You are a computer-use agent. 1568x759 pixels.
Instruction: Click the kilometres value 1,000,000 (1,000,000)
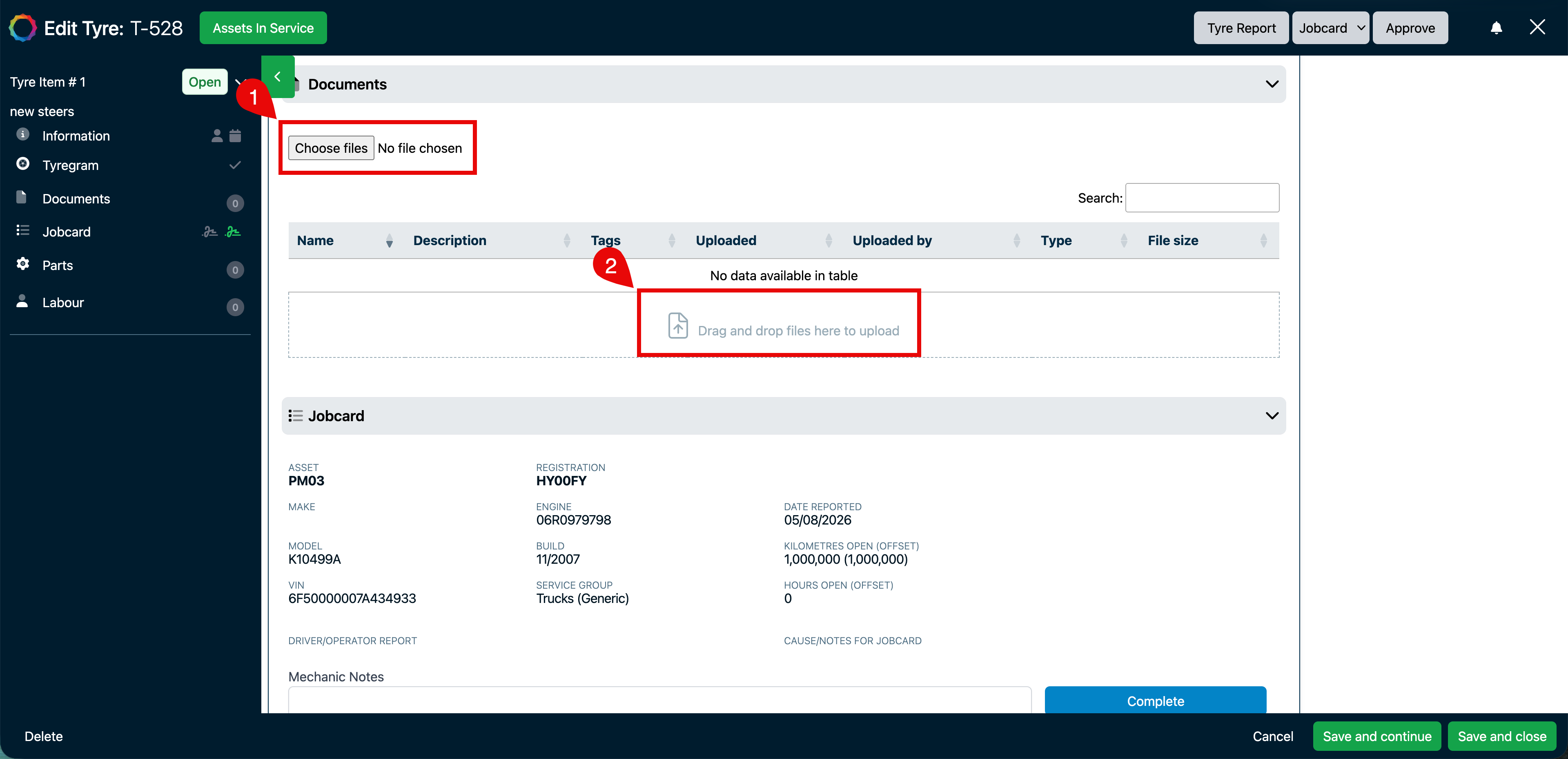pyautogui.click(x=846, y=559)
